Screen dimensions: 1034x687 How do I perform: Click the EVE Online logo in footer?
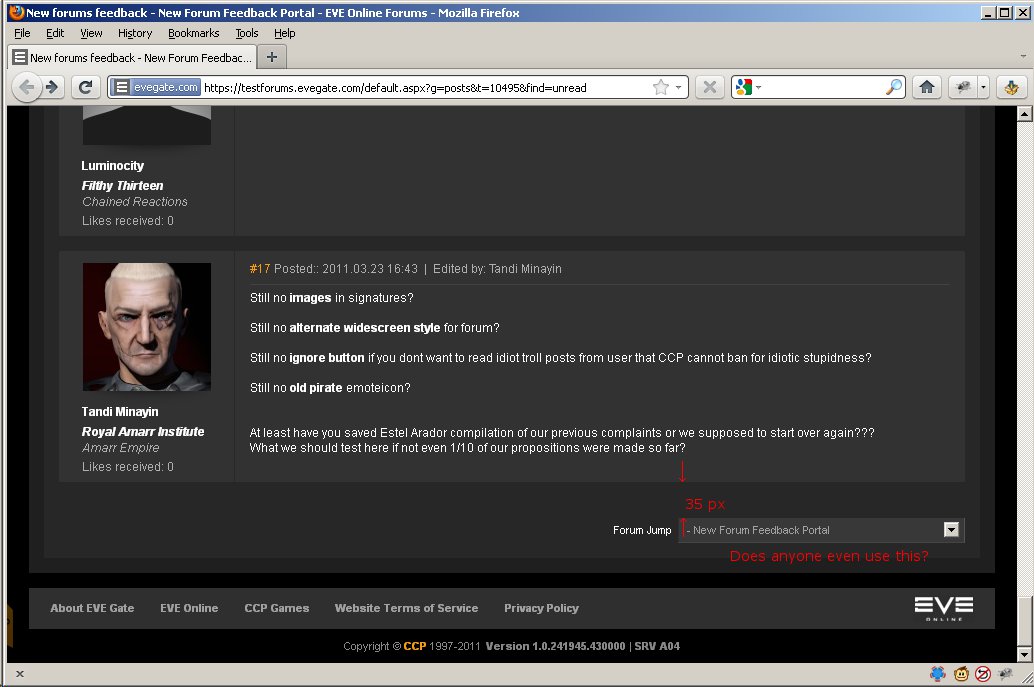[x=944, y=608]
